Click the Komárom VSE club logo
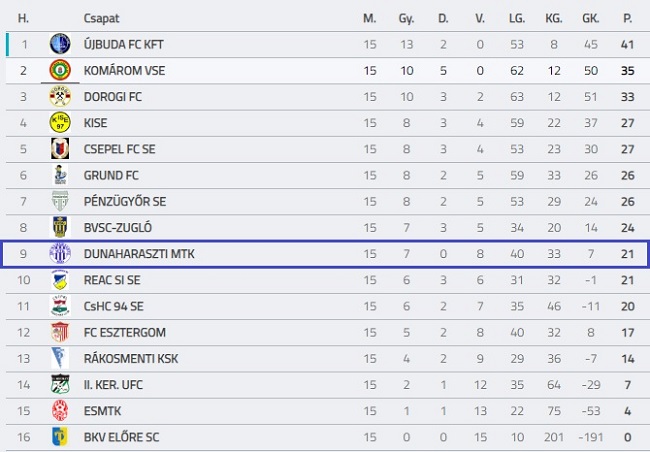Screen dimensions: 650x452 [x=60, y=70]
